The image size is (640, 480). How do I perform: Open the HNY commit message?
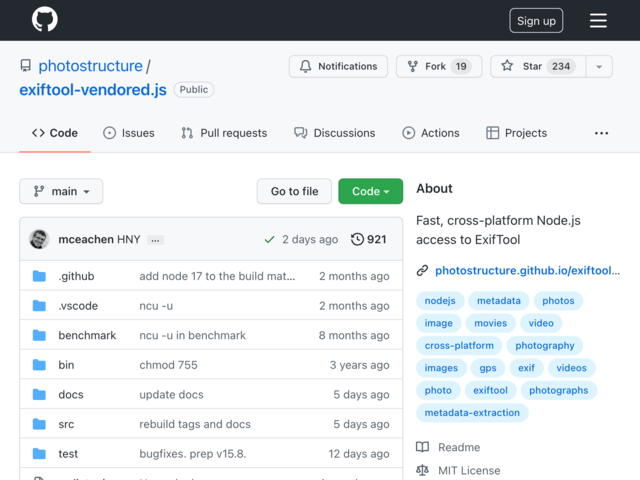pos(129,239)
